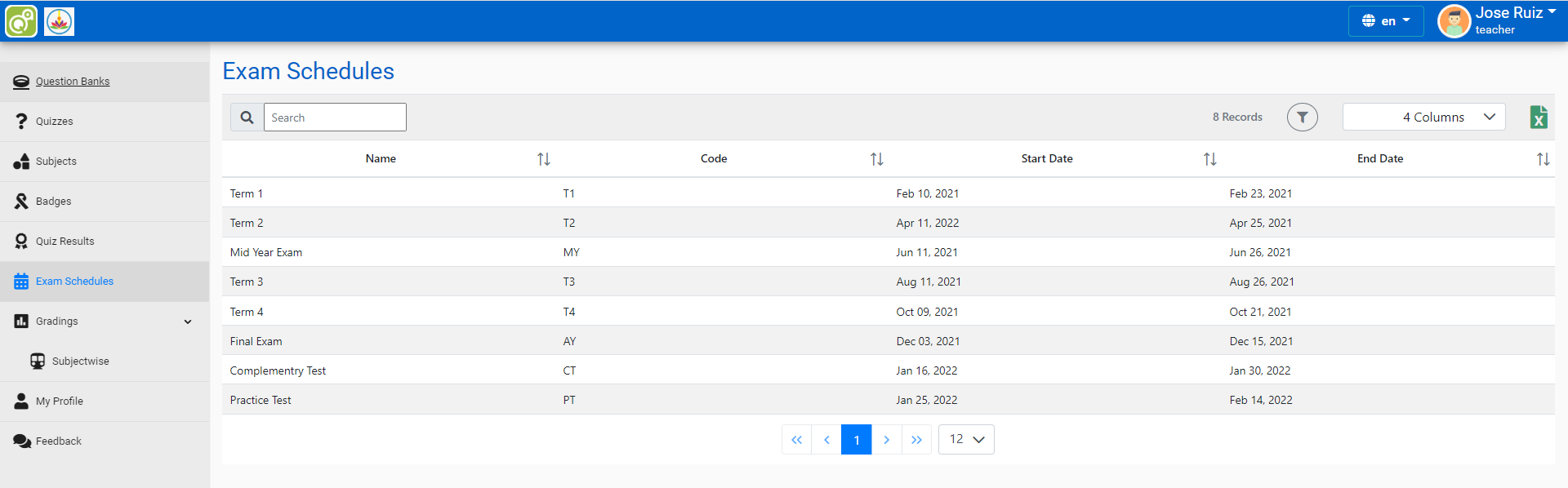1568x488 pixels.
Task: Open the language selector en dropdown
Action: (x=1385, y=21)
